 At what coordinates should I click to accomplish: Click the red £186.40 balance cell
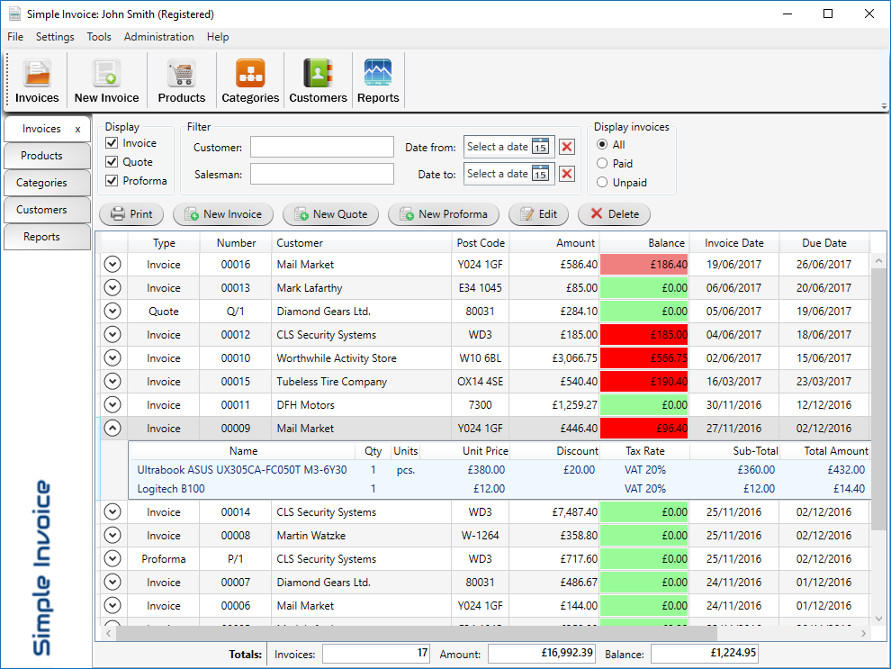[x=644, y=264]
